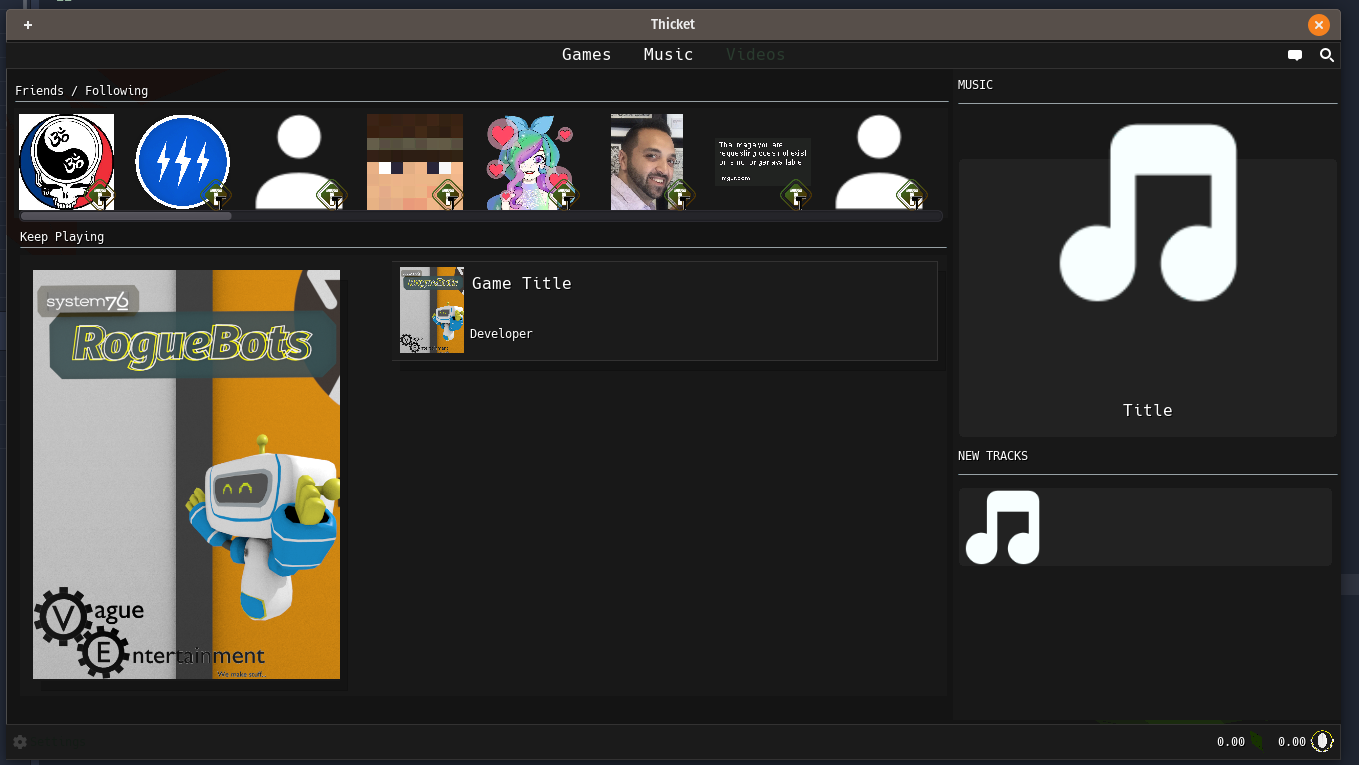1359x765 pixels.
Task: Switch to the Music tab
Action: pyautogui.click(x=668, y=55)
